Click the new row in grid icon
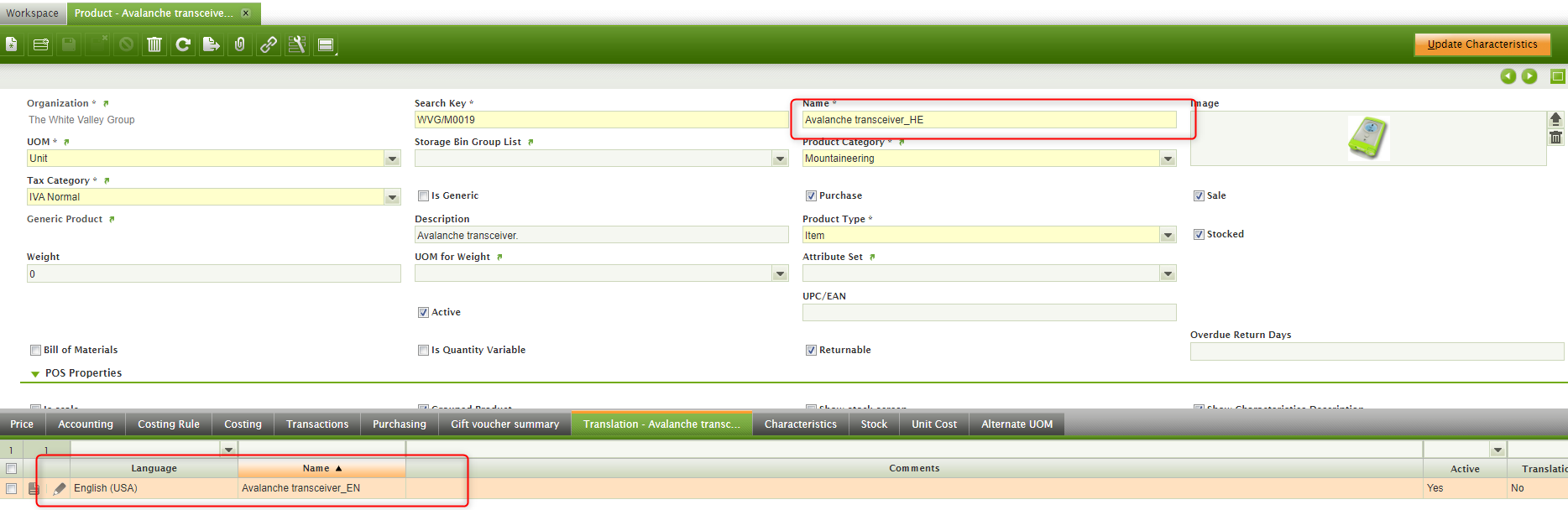 coord(40,44)
